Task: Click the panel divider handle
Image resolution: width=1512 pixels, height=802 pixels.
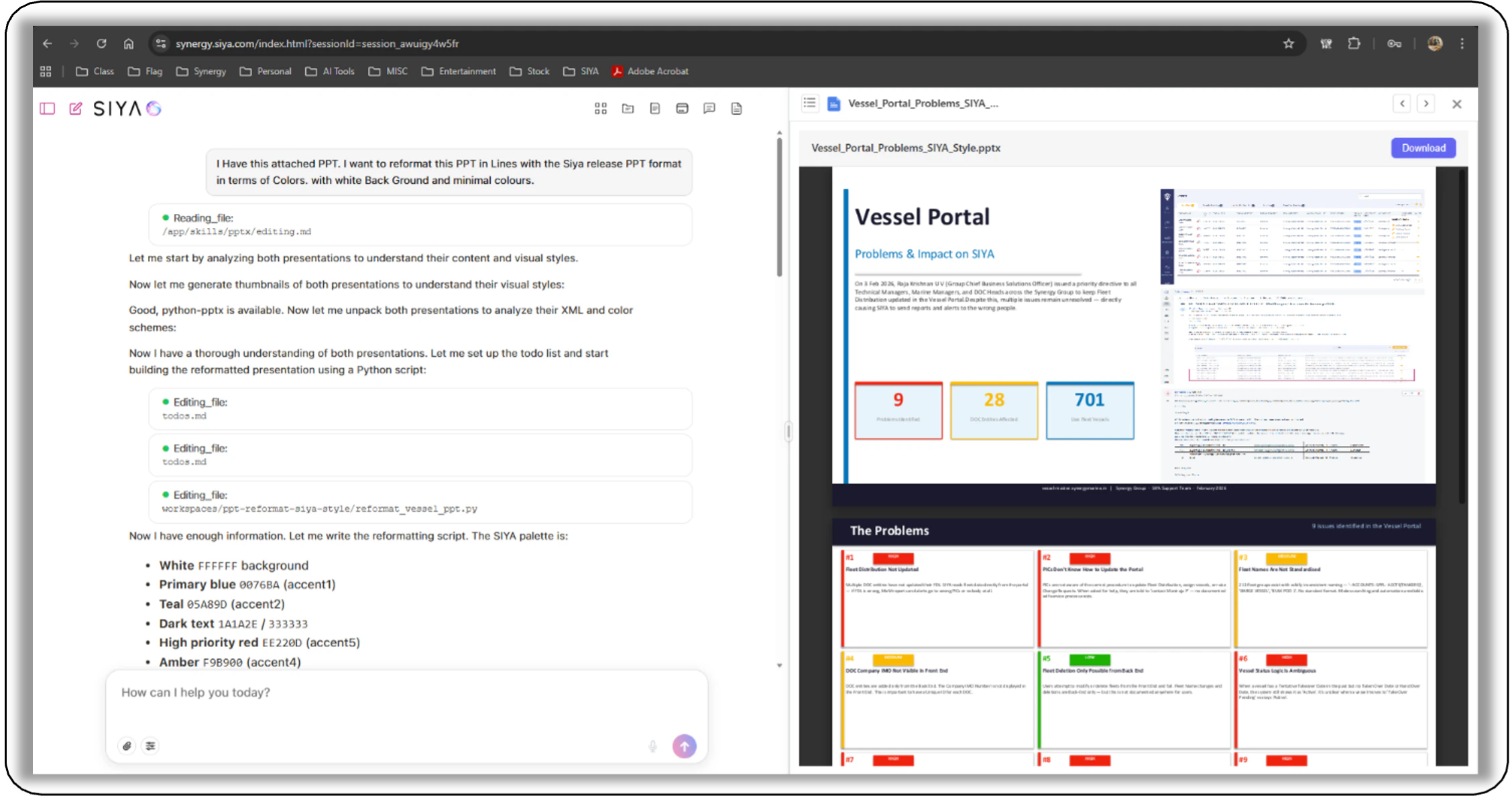Action: (x=789, y=432)
